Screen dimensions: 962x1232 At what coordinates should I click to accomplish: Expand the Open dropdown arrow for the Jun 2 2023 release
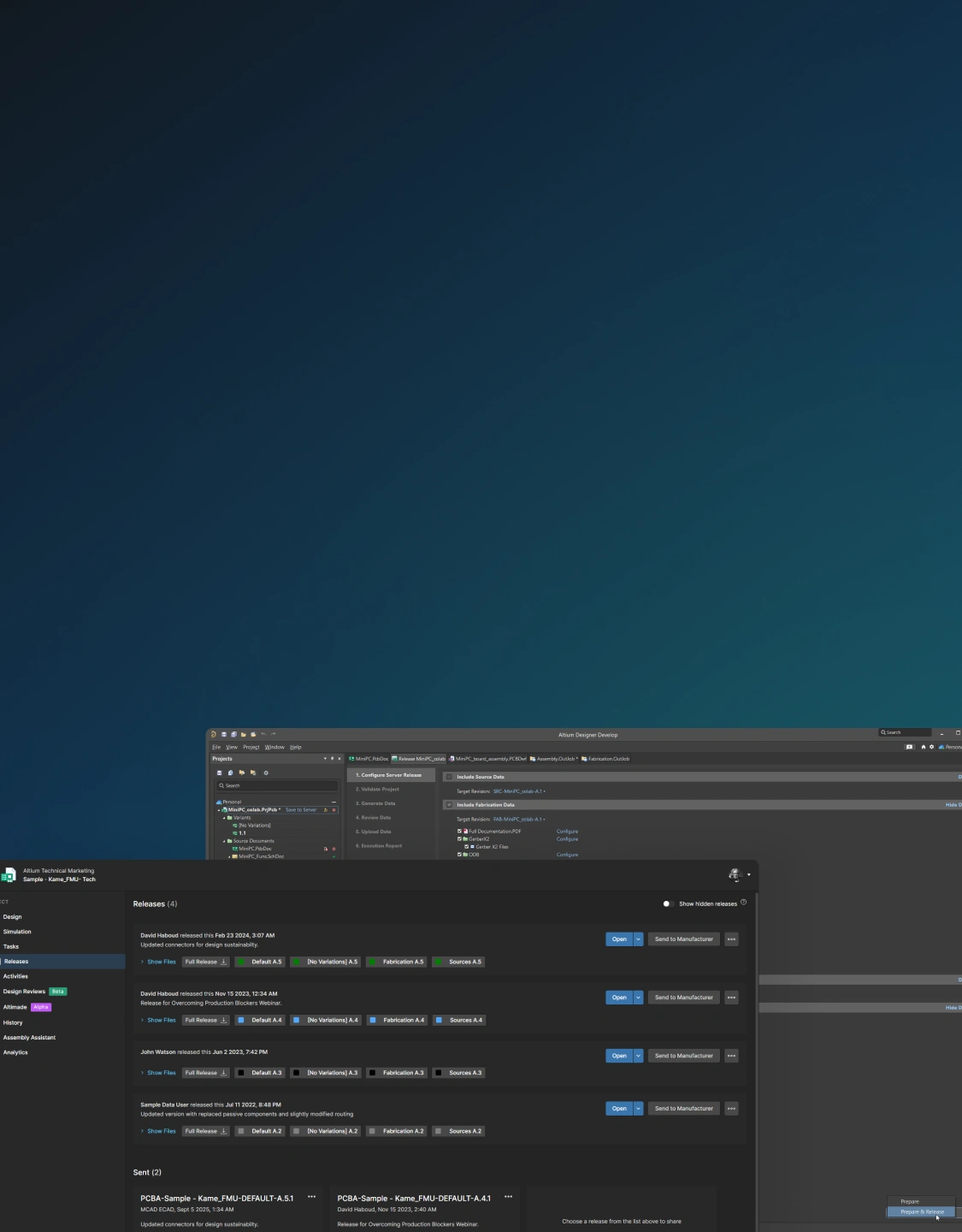coord(638,1056)
